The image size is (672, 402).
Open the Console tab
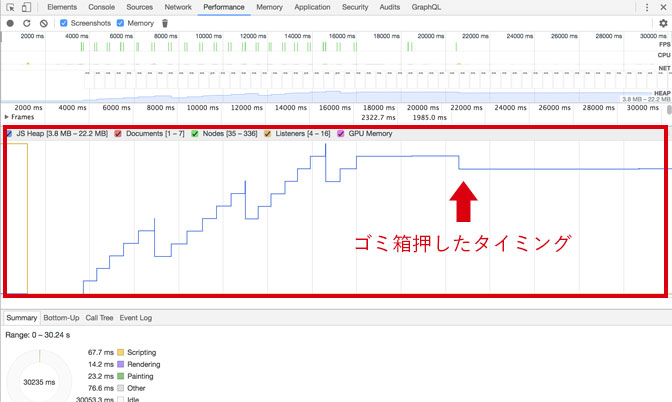click(102, 7)
